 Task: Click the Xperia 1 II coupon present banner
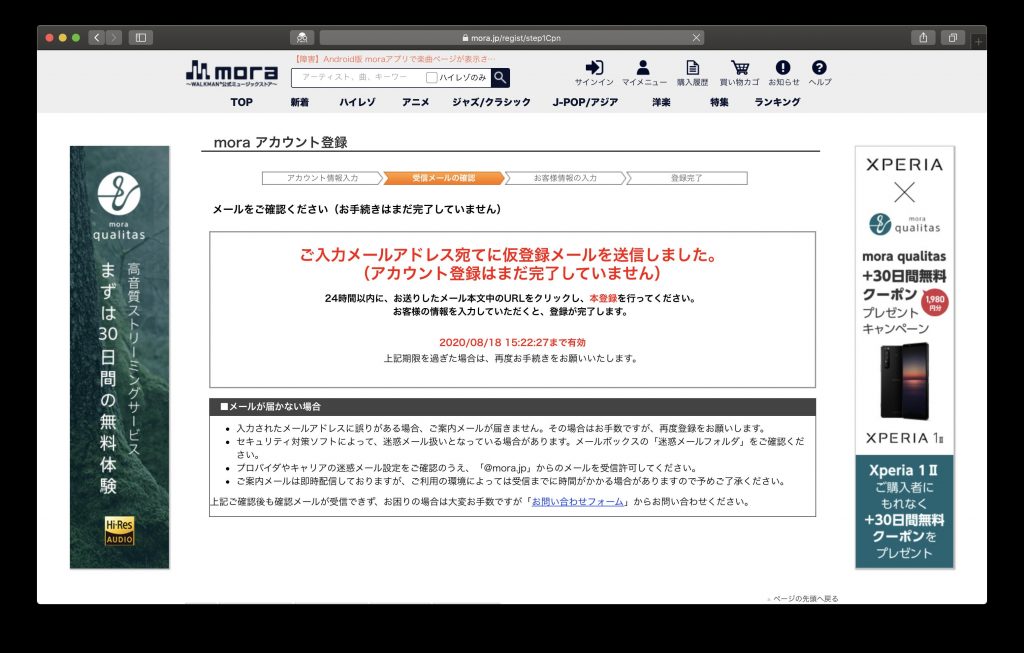coord(904,511)
